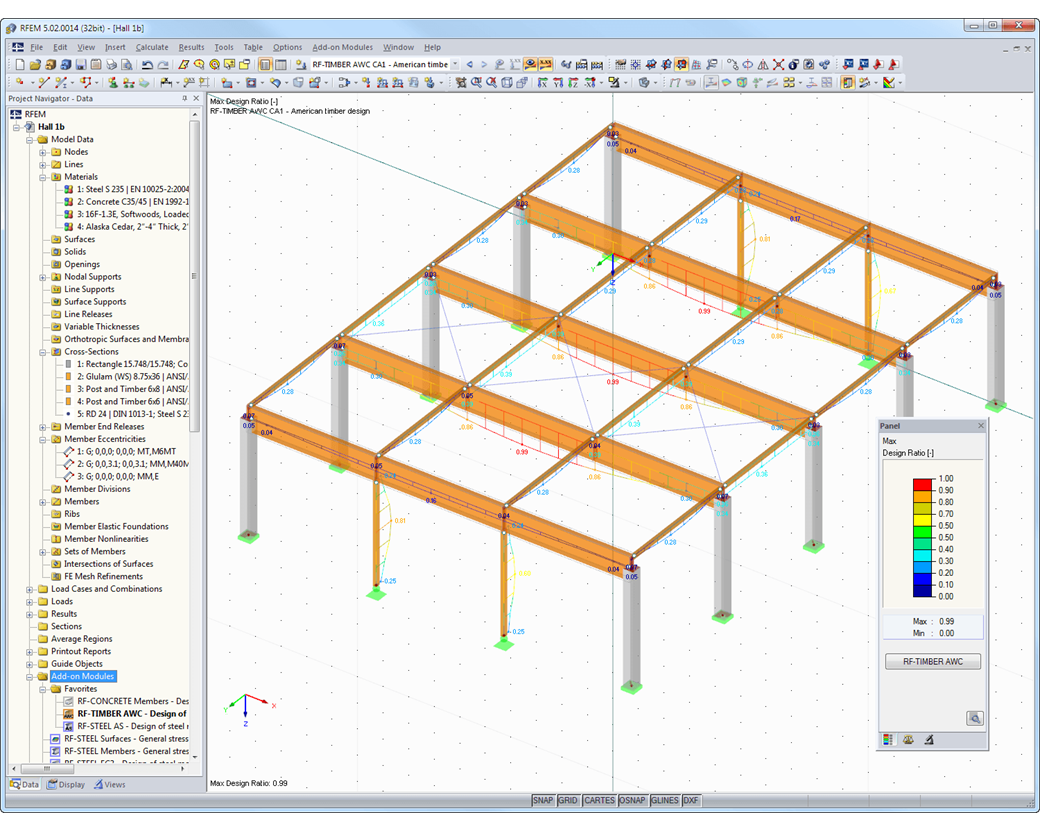Expand the Load Cases and Combinations tree node
This screenshot has width=1040, height=832.
pos(31,589)
